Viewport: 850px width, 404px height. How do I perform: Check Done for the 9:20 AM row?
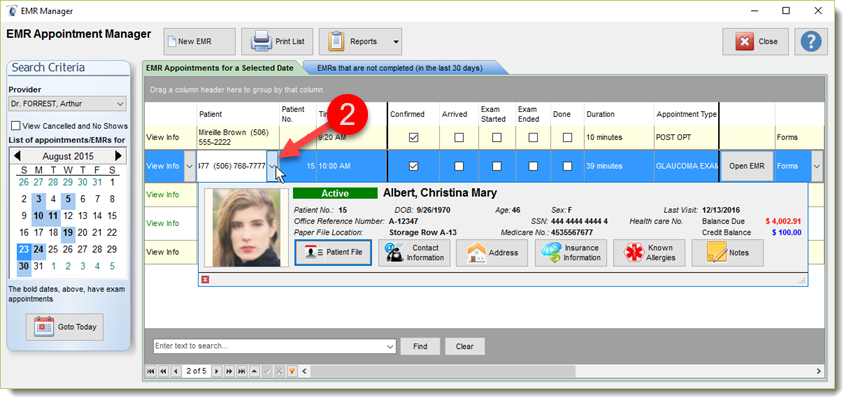568,138
